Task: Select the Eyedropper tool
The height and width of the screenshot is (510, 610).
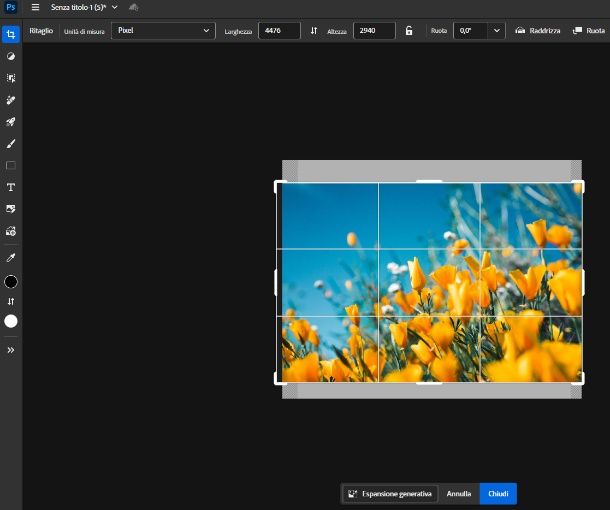Action: (x=11, y=257)
